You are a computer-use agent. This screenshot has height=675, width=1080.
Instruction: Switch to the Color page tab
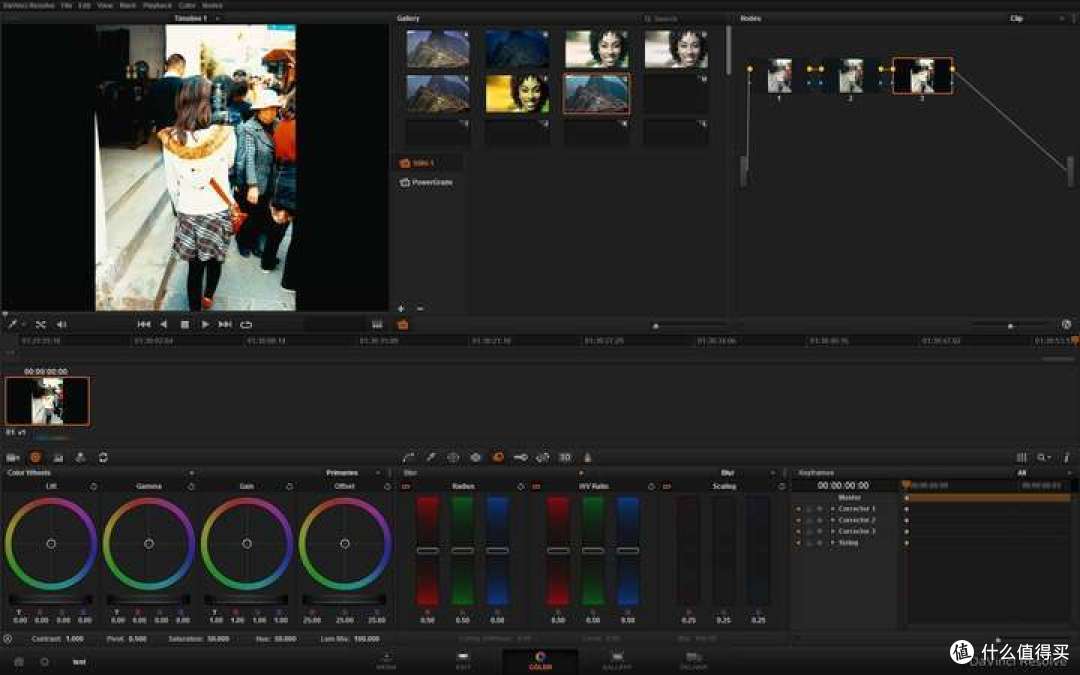pos(540,660)
